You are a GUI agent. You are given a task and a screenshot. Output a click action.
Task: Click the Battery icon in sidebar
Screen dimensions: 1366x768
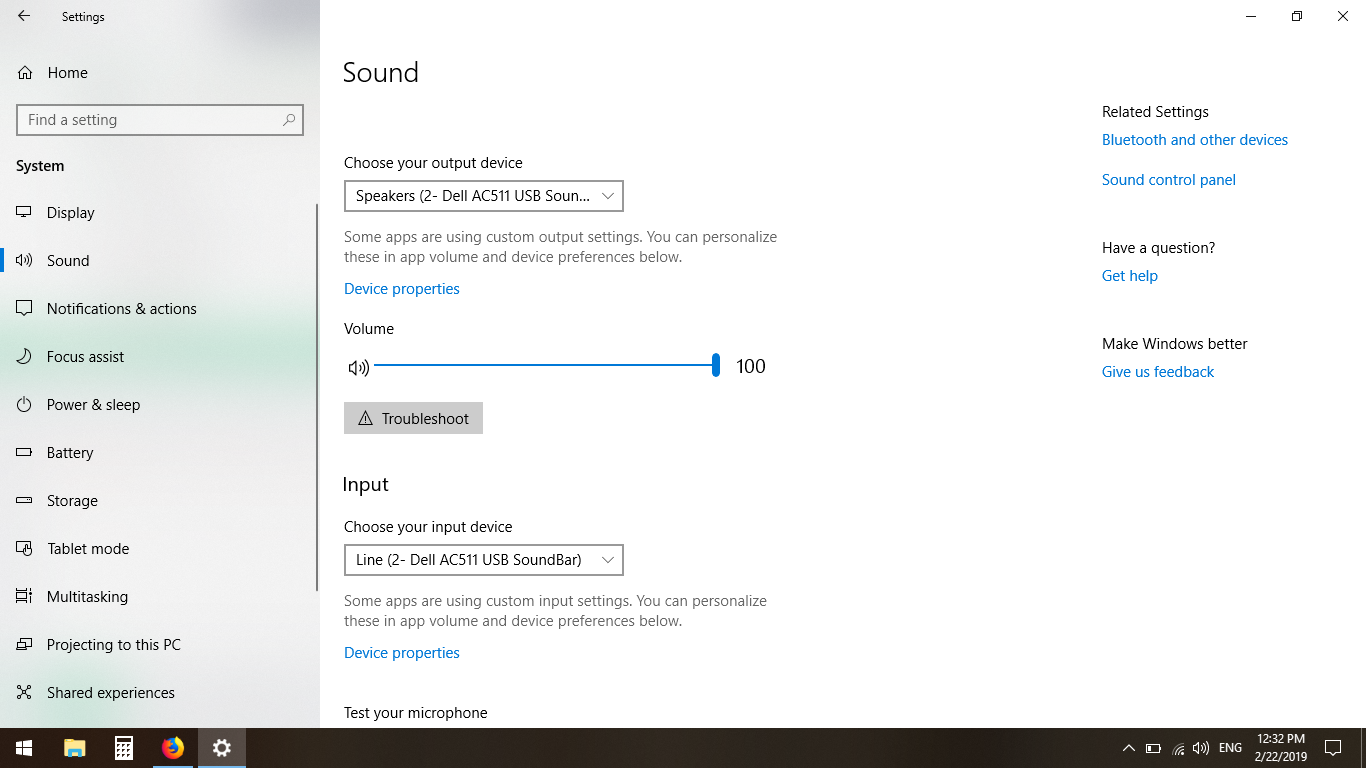[25, 452]
